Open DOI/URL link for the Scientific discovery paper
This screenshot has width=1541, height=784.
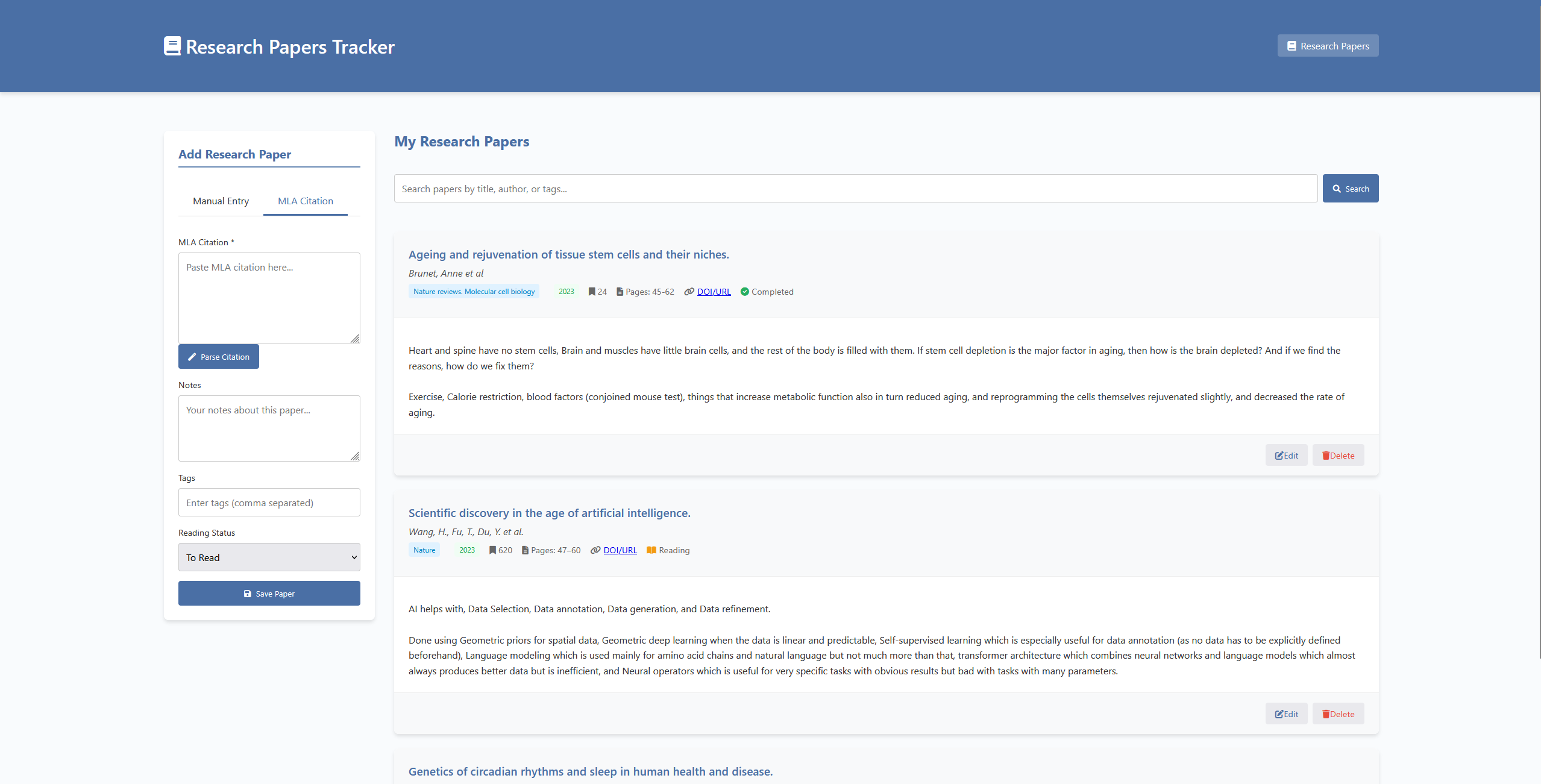[620, 550]
